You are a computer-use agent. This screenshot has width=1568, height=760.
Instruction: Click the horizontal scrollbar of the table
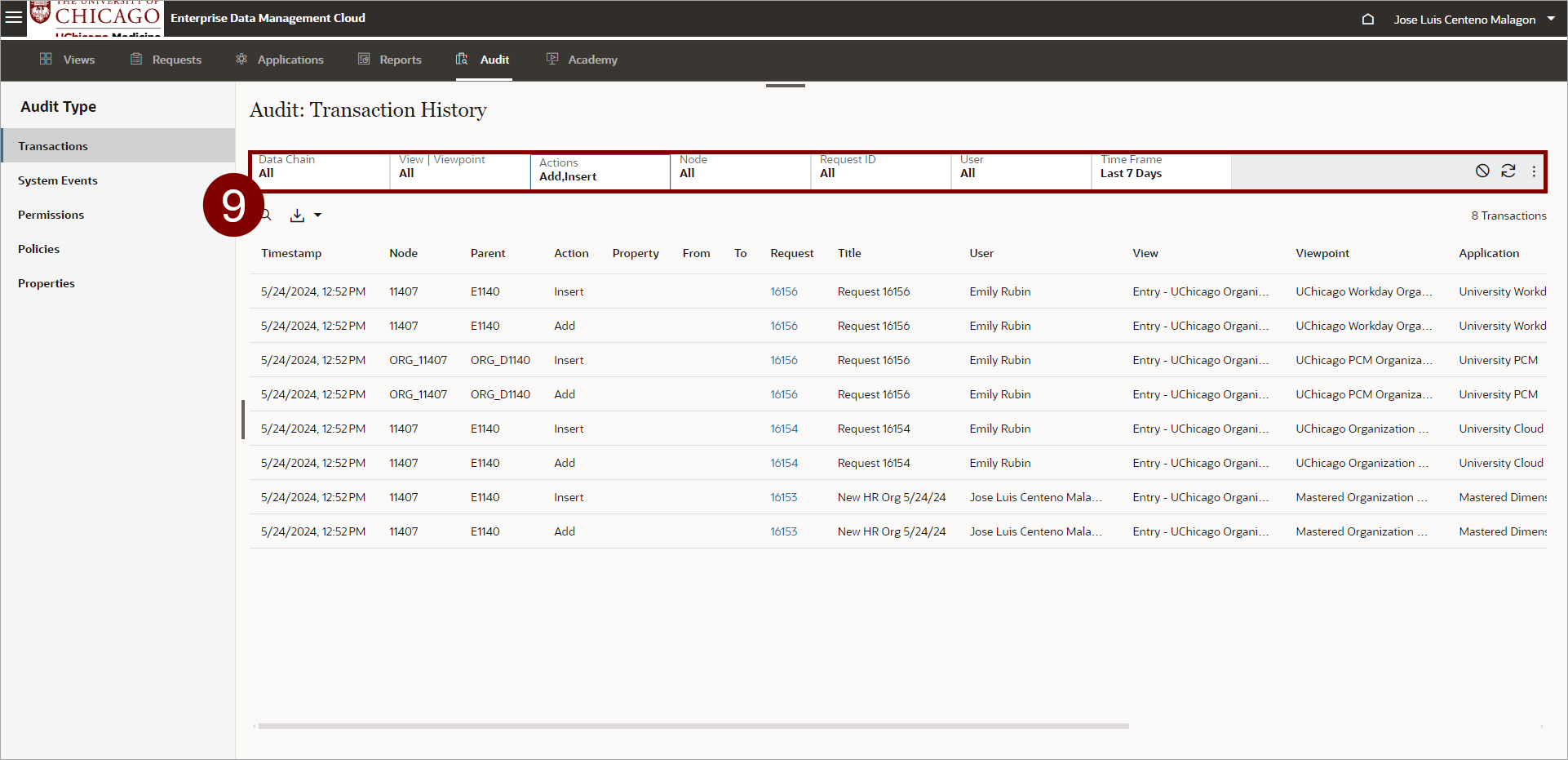pyautogui.click(x=693, y=726)
